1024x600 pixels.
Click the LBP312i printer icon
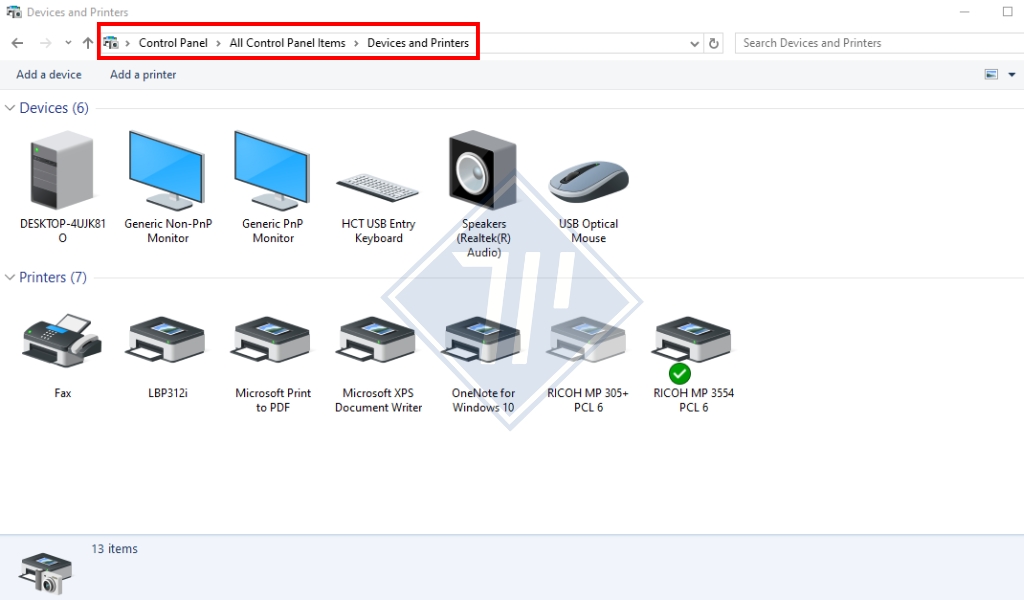coord(167,342)
